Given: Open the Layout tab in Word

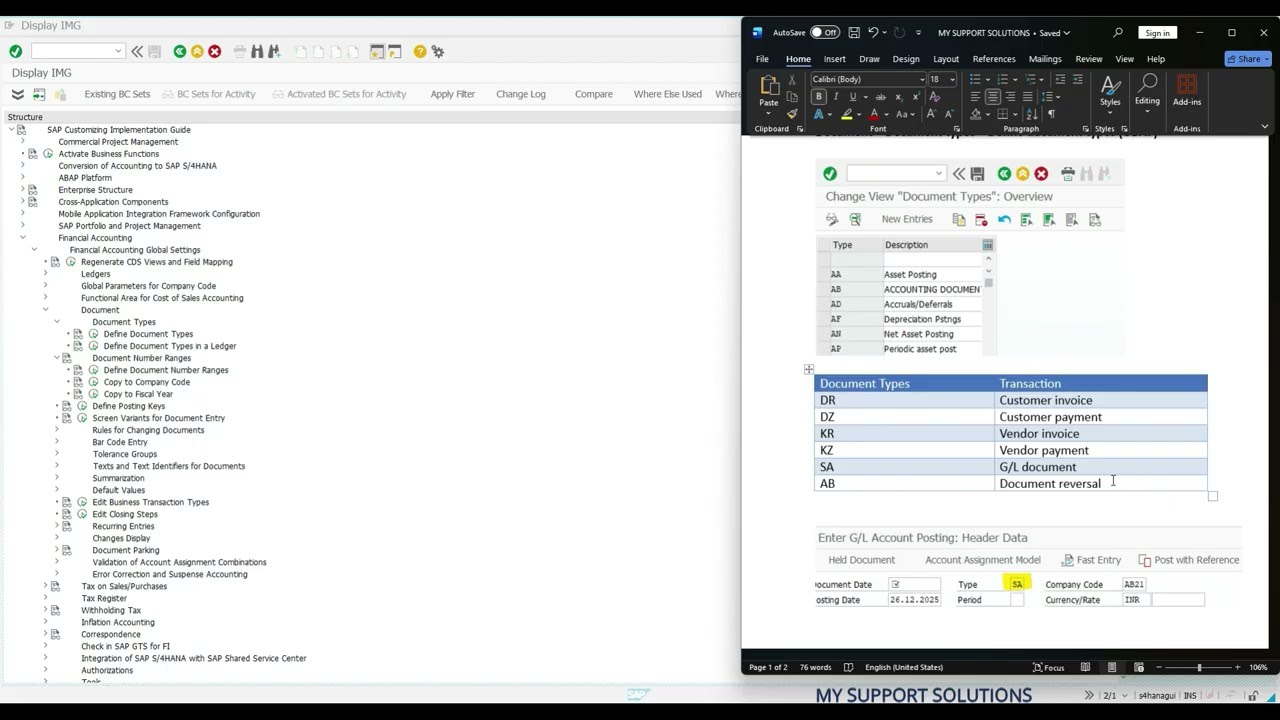Looking at the screenshot, I should [x=945, y=59].
